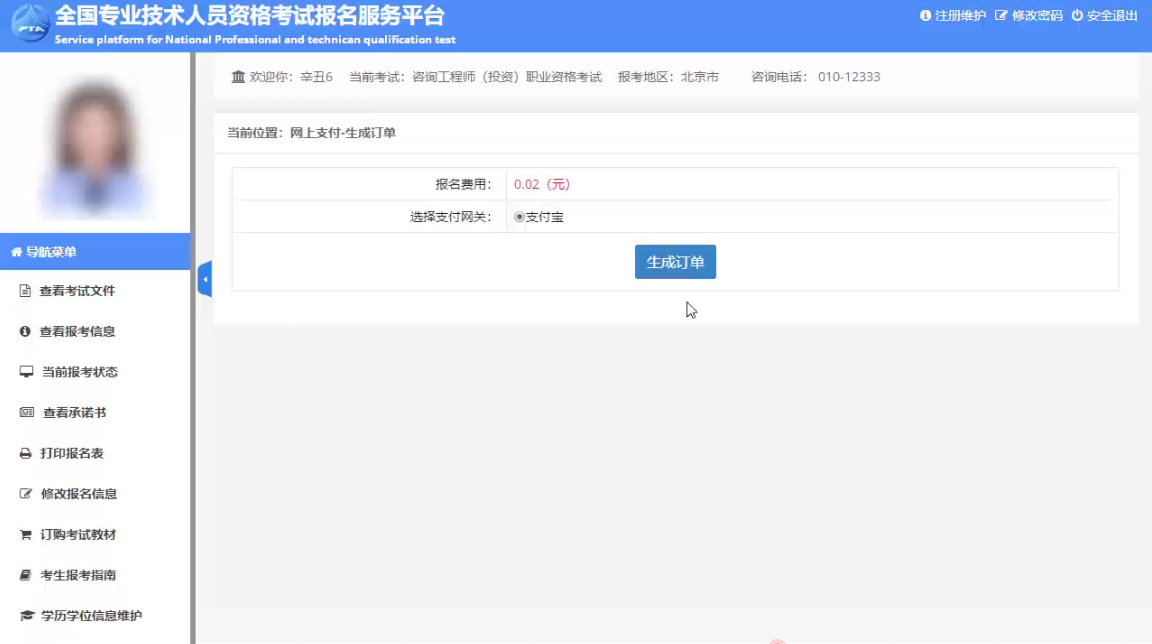The image size is (1152, 644).
Task: Open 注册维护 in the top bar
Action: click(953, 16)
